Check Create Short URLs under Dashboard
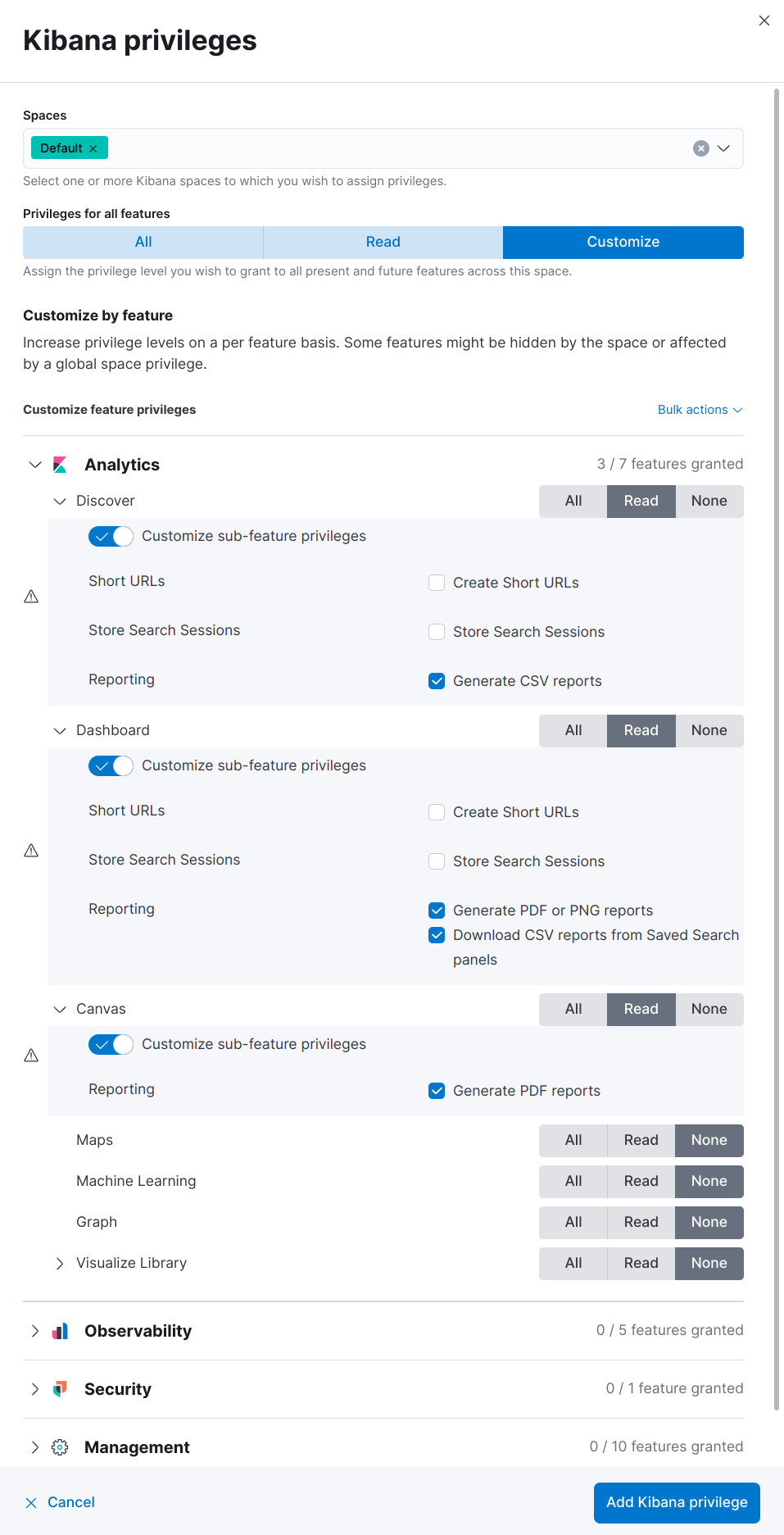Image resolution: width=784 pixels, height=1535 pixels. tap(437, 812)
